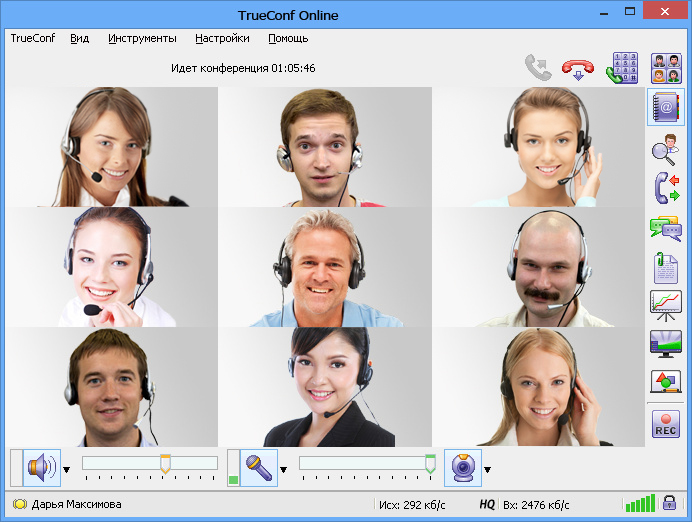Image resolution: width=692 pixels, height=522 pixels.
Task: Toggle the microphone on or off
Action: coord(259,468)
